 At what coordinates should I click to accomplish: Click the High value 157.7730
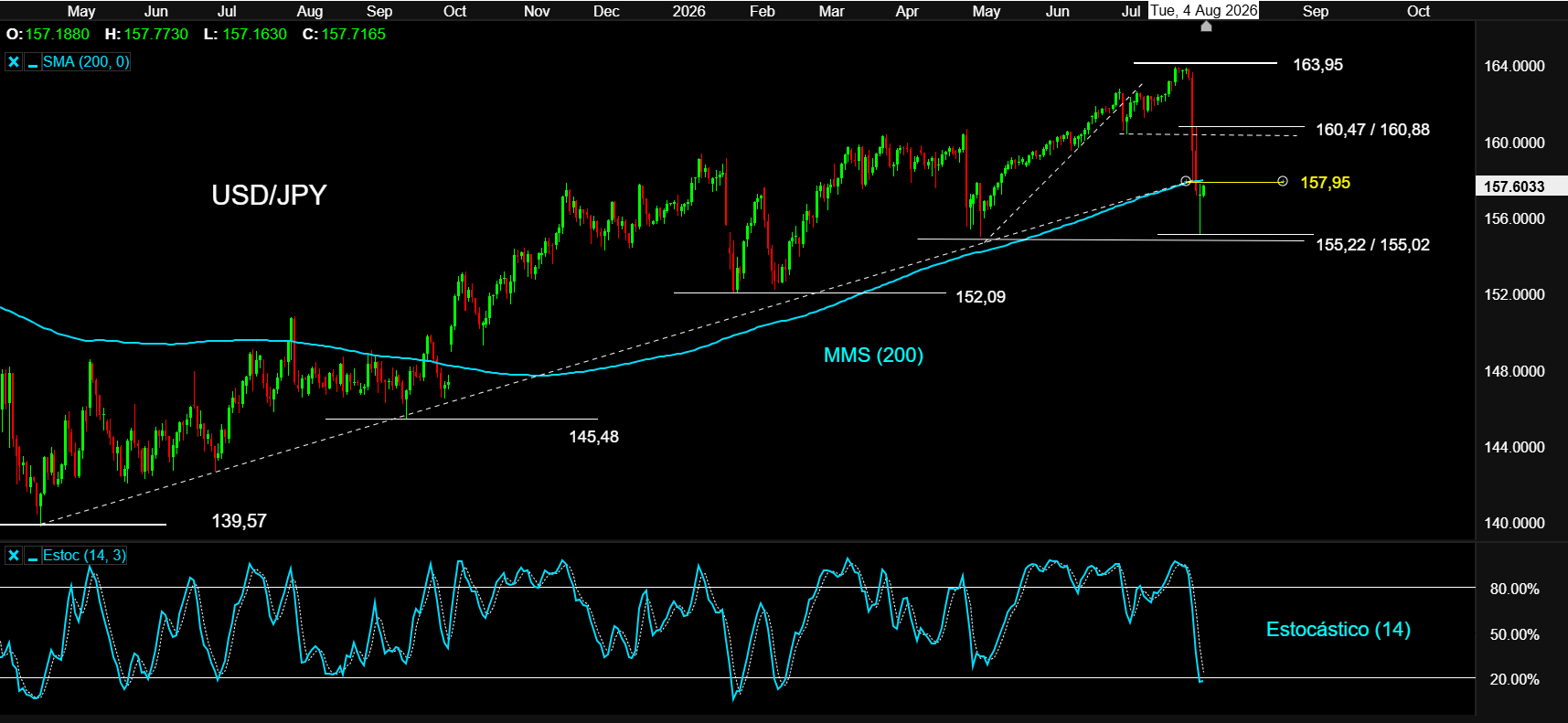pos(156,34)
